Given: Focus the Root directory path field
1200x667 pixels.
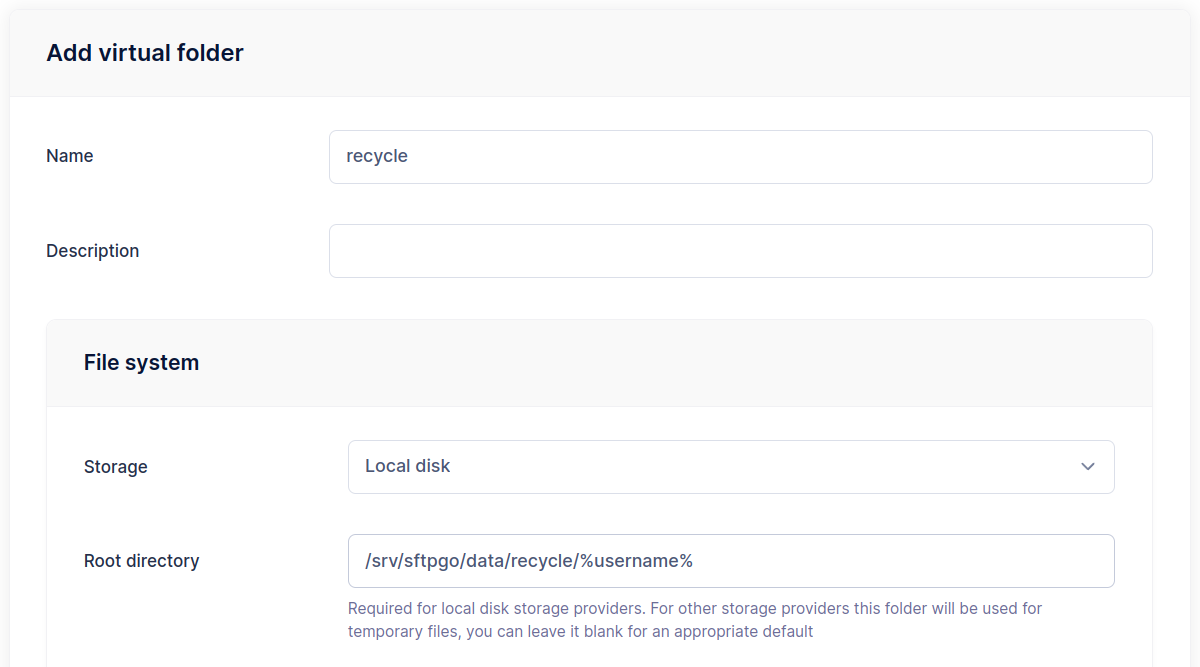Looking at the screenshot, I should click(x=730, y=561).
